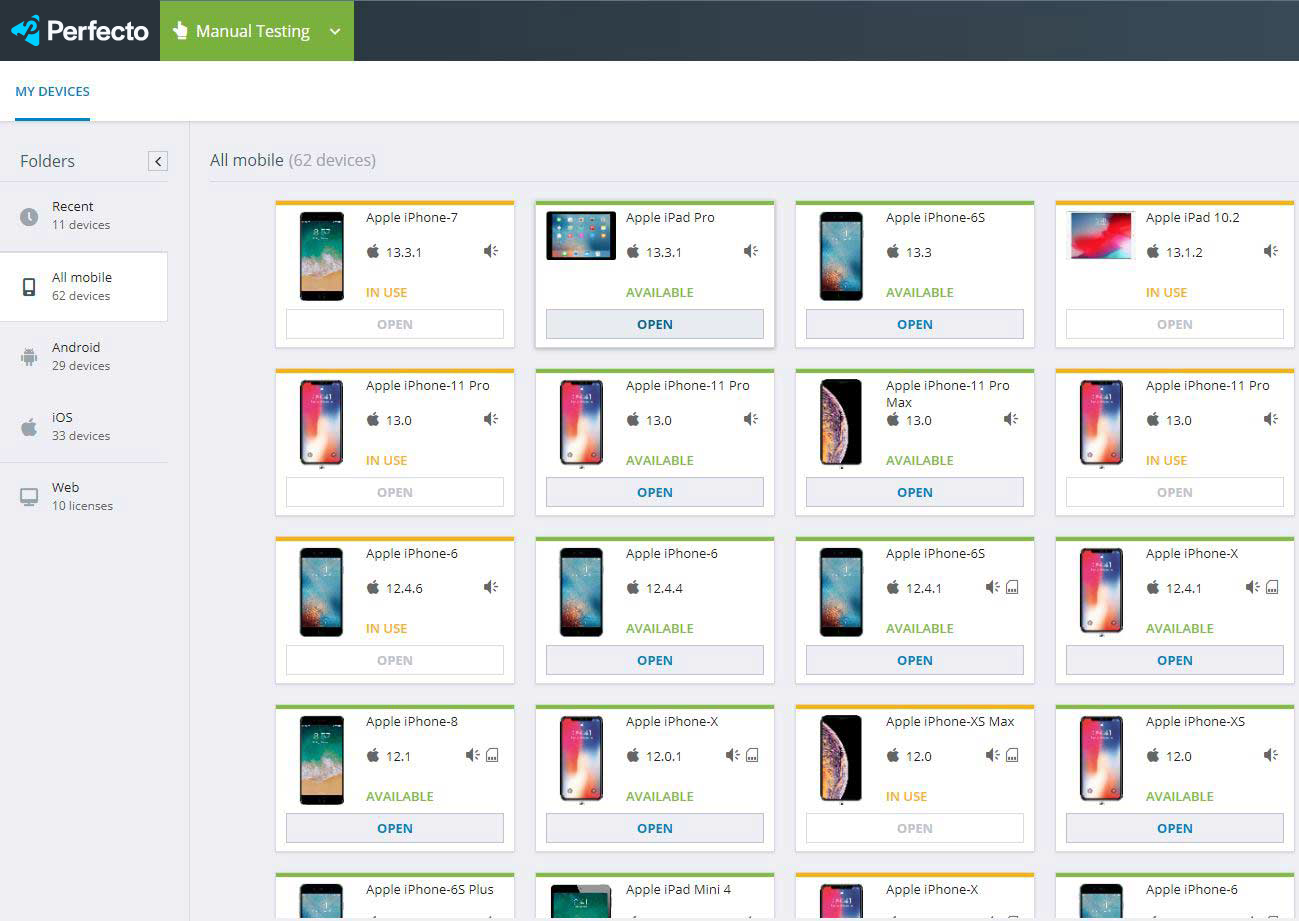Select the Recent folder clock icon
The width and height of the screenshot is (1299, 921).
pyautogui.click(x=29, y=216)
